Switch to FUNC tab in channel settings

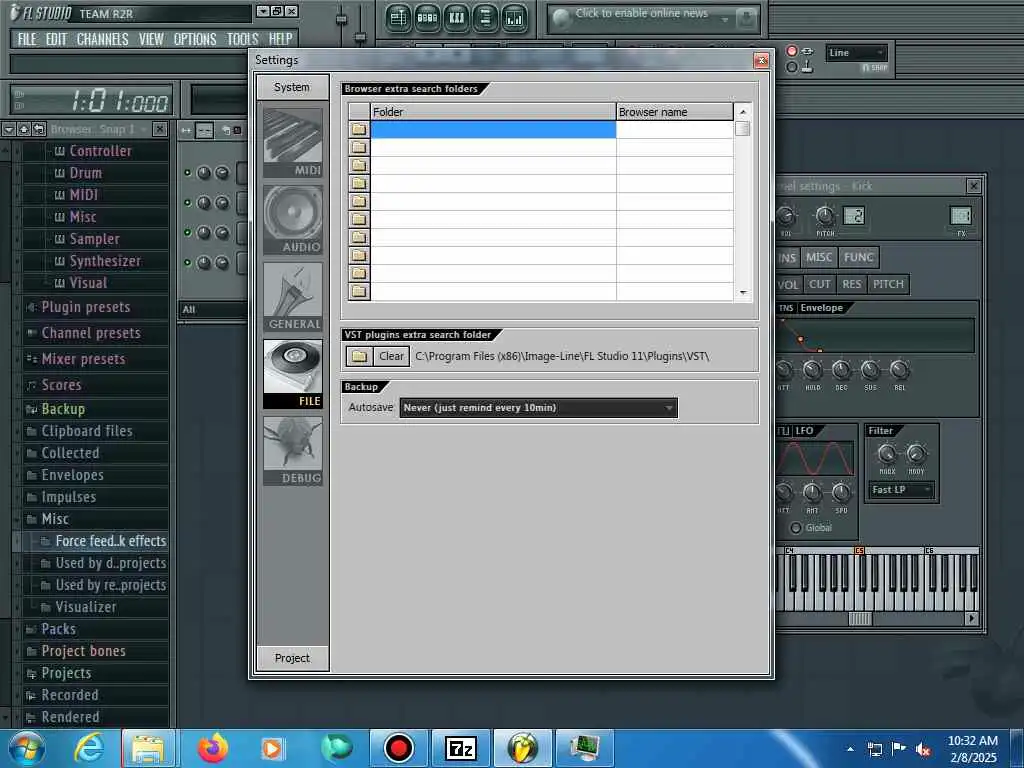coord(858,257)
